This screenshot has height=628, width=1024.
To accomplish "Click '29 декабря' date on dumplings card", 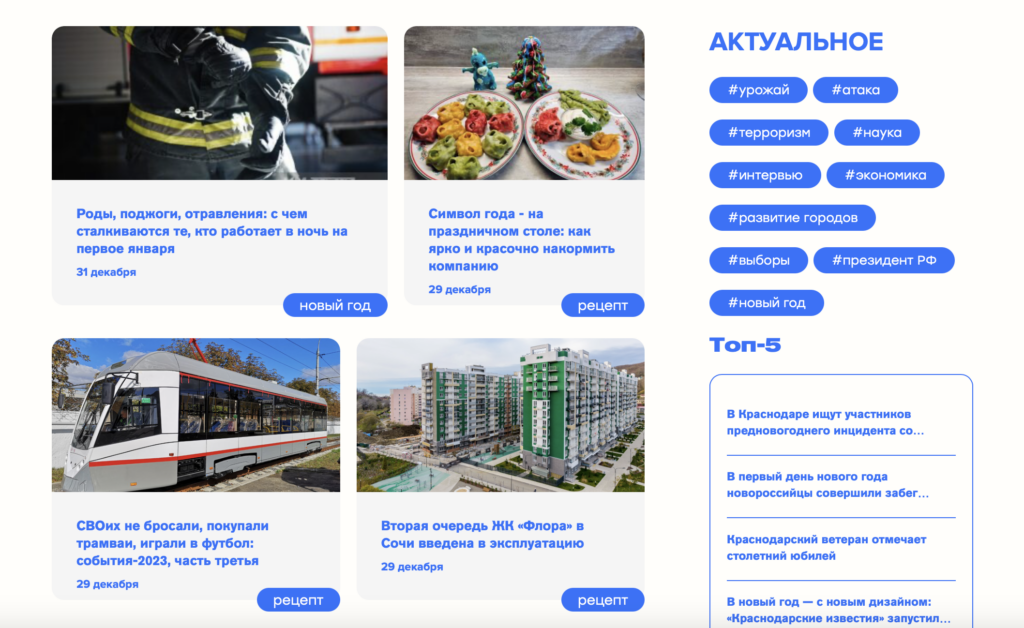I will [x=459, y=289].
